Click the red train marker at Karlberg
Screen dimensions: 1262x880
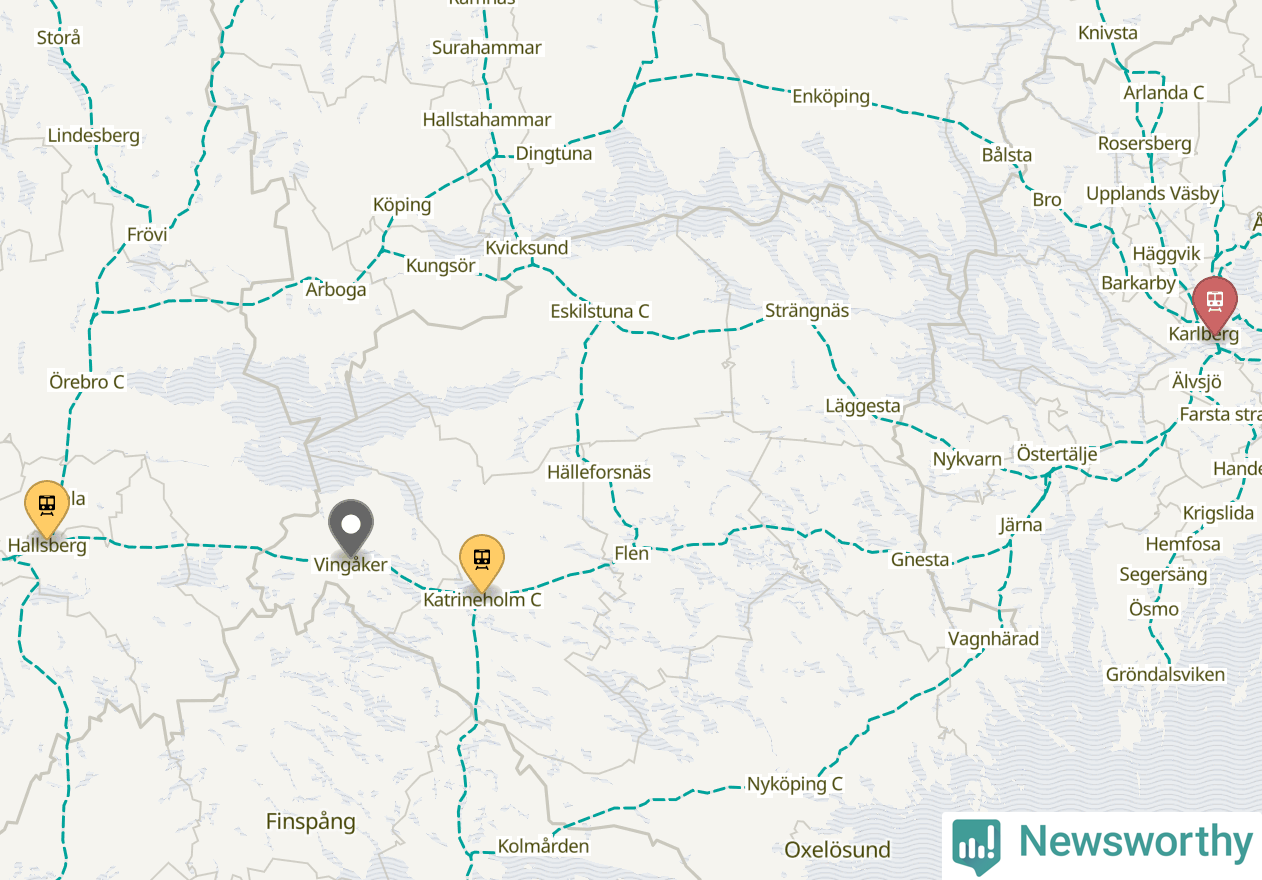(x=1214, y=303)
